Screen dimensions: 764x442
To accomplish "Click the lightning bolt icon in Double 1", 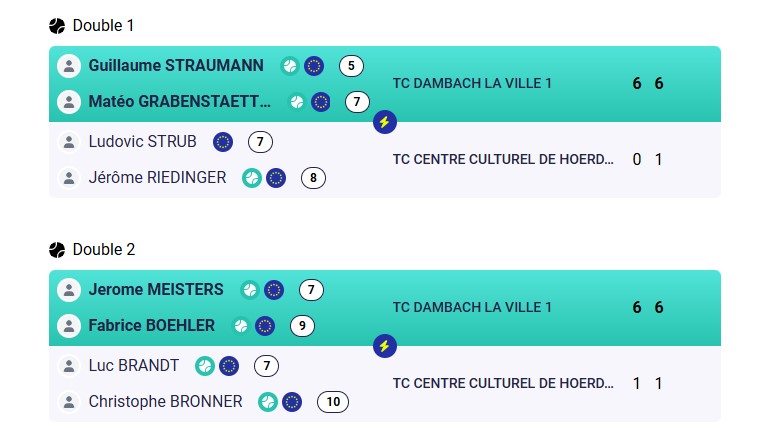I will (384, 122).
